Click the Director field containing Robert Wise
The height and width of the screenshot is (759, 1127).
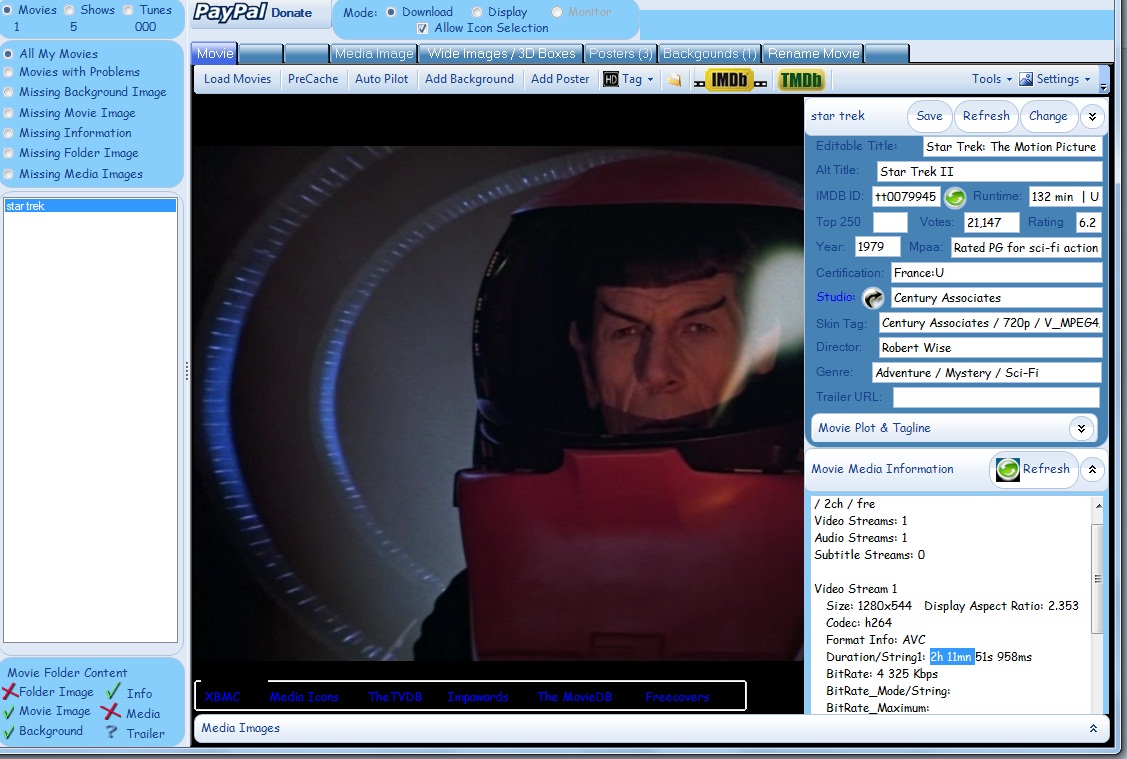[988, 348]
